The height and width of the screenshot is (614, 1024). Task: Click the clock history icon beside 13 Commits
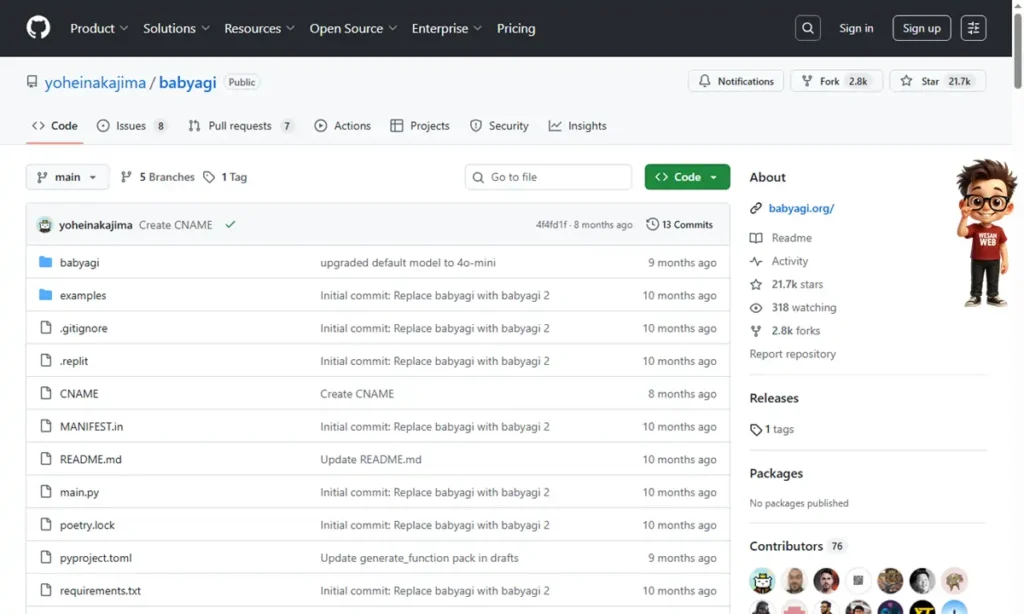652,224
